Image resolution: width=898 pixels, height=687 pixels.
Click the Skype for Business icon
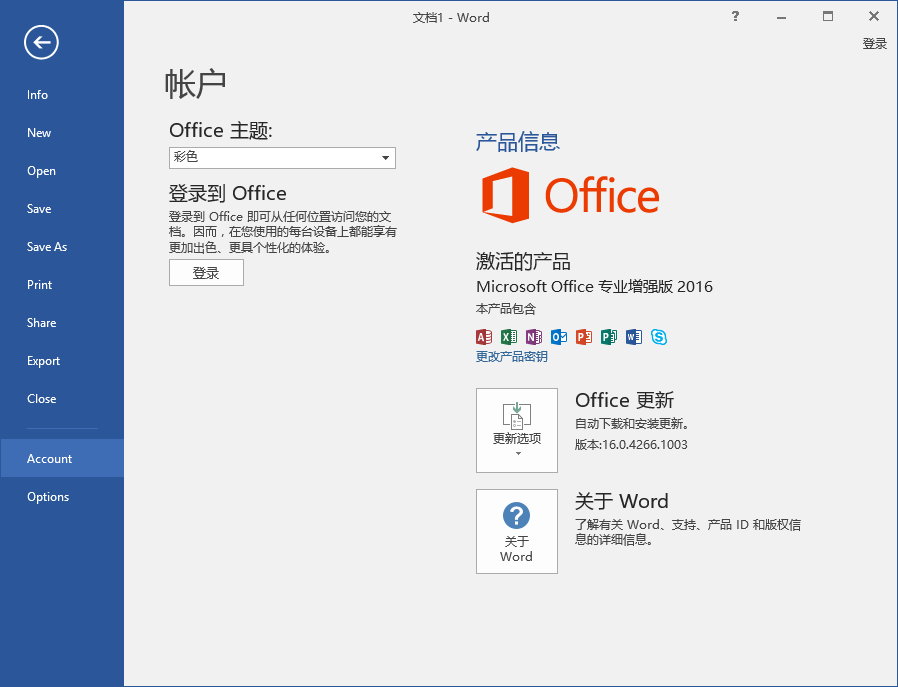pos(659,337)
